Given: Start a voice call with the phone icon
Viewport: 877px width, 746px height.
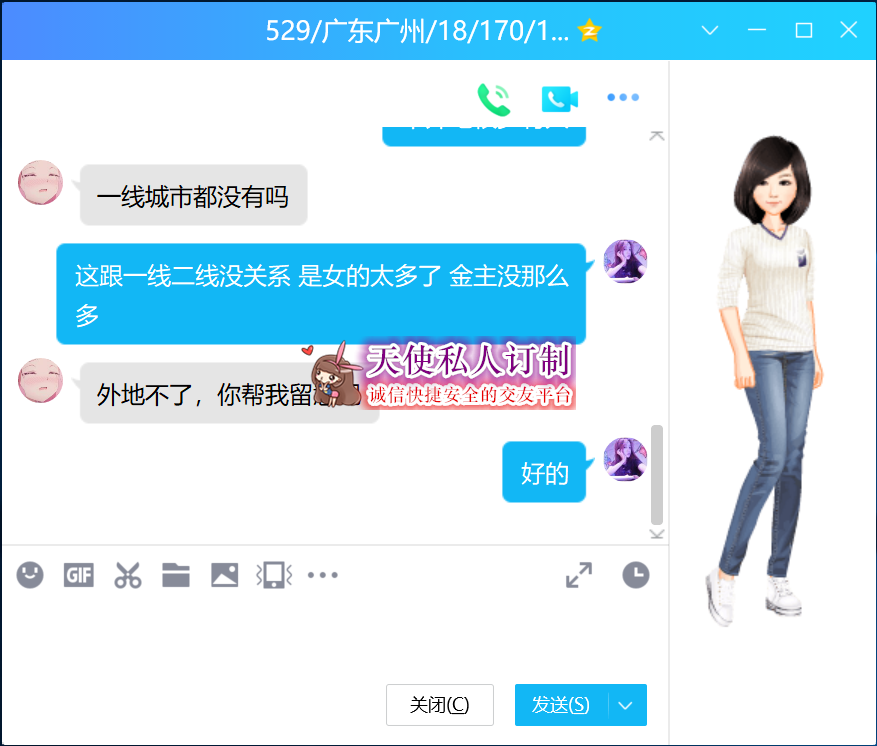Looking at the screenshot, I should pyautogui.click(x=493, y=98).
